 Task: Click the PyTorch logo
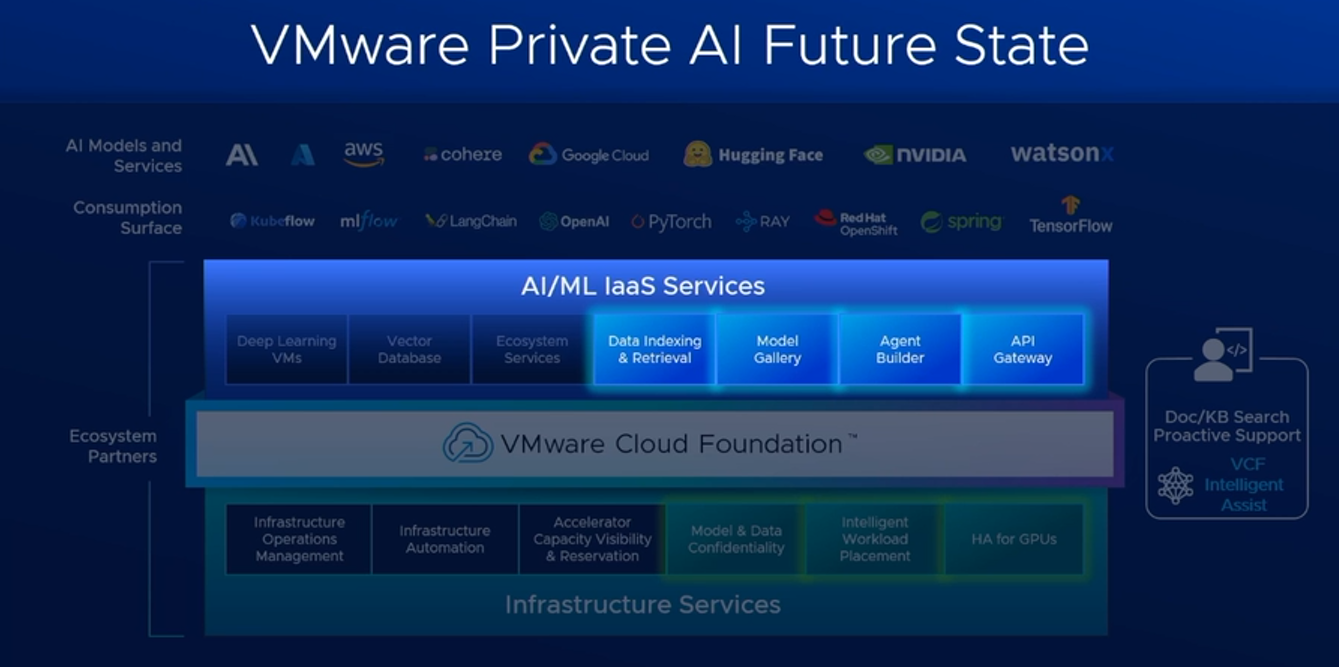pyautogui.click(x=671, y=222)
